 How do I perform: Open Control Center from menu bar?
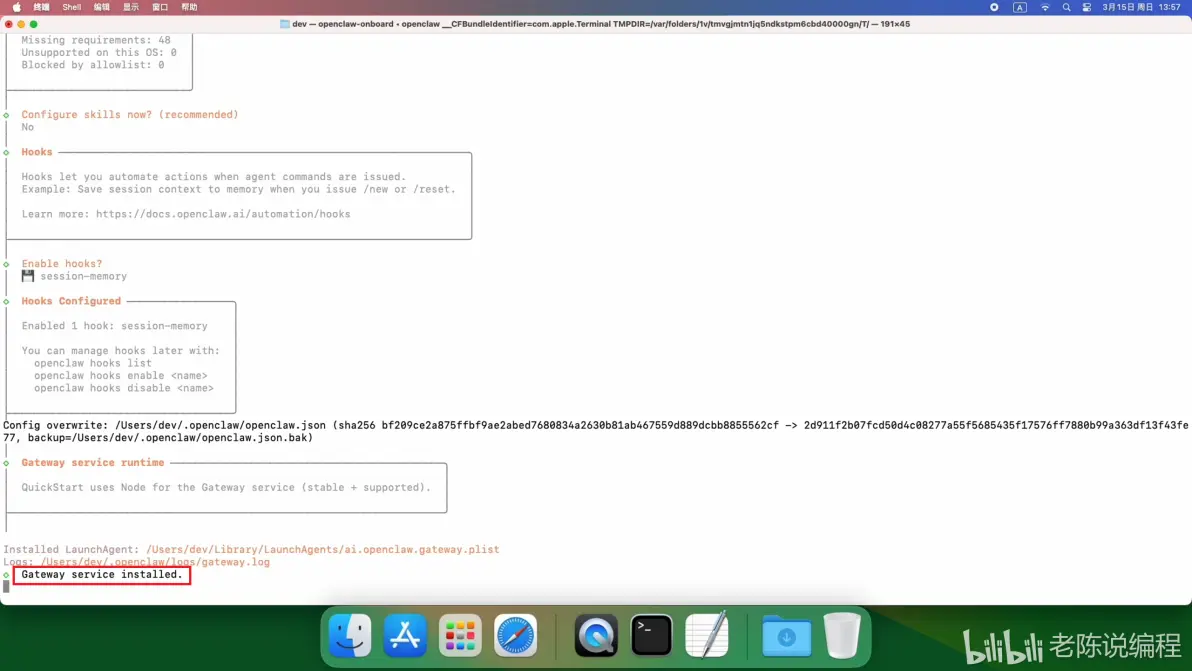pos(1086,7)
